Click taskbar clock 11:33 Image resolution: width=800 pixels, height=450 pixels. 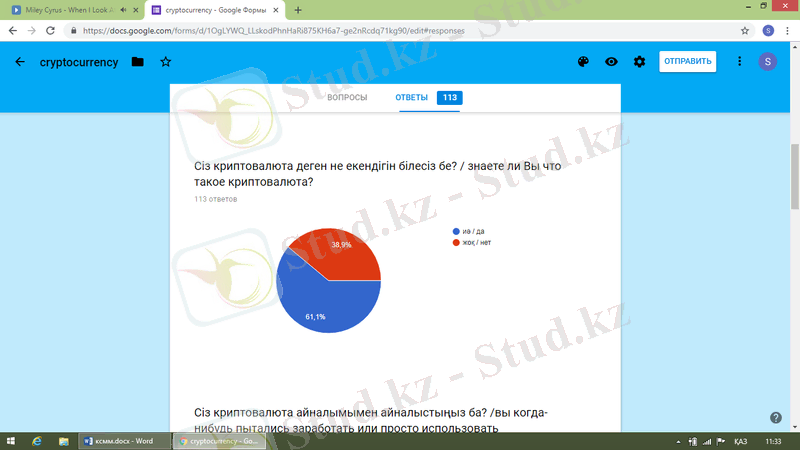tap(773, 441)
